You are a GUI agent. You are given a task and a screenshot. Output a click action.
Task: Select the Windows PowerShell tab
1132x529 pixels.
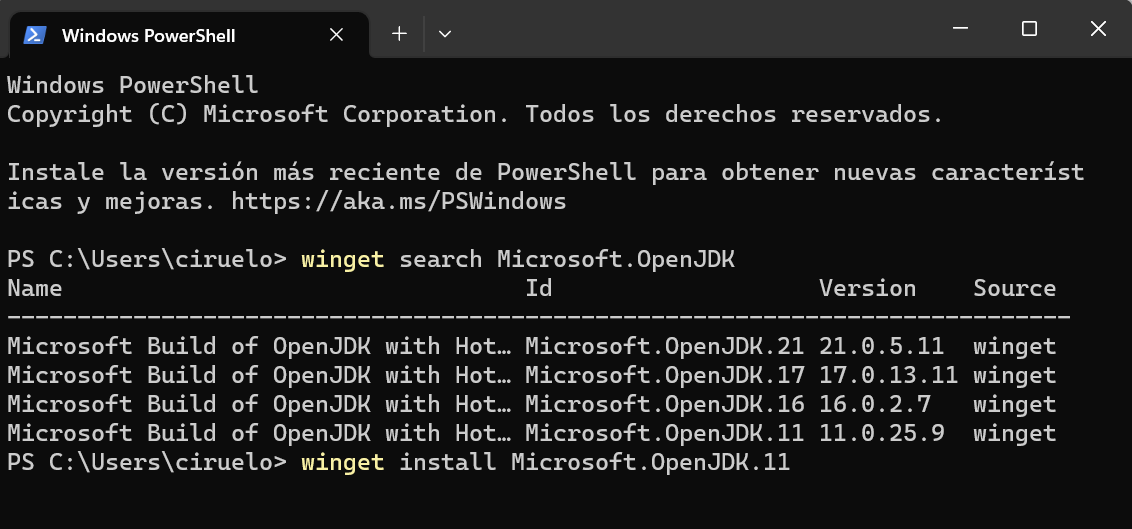(x=148, y=35)
